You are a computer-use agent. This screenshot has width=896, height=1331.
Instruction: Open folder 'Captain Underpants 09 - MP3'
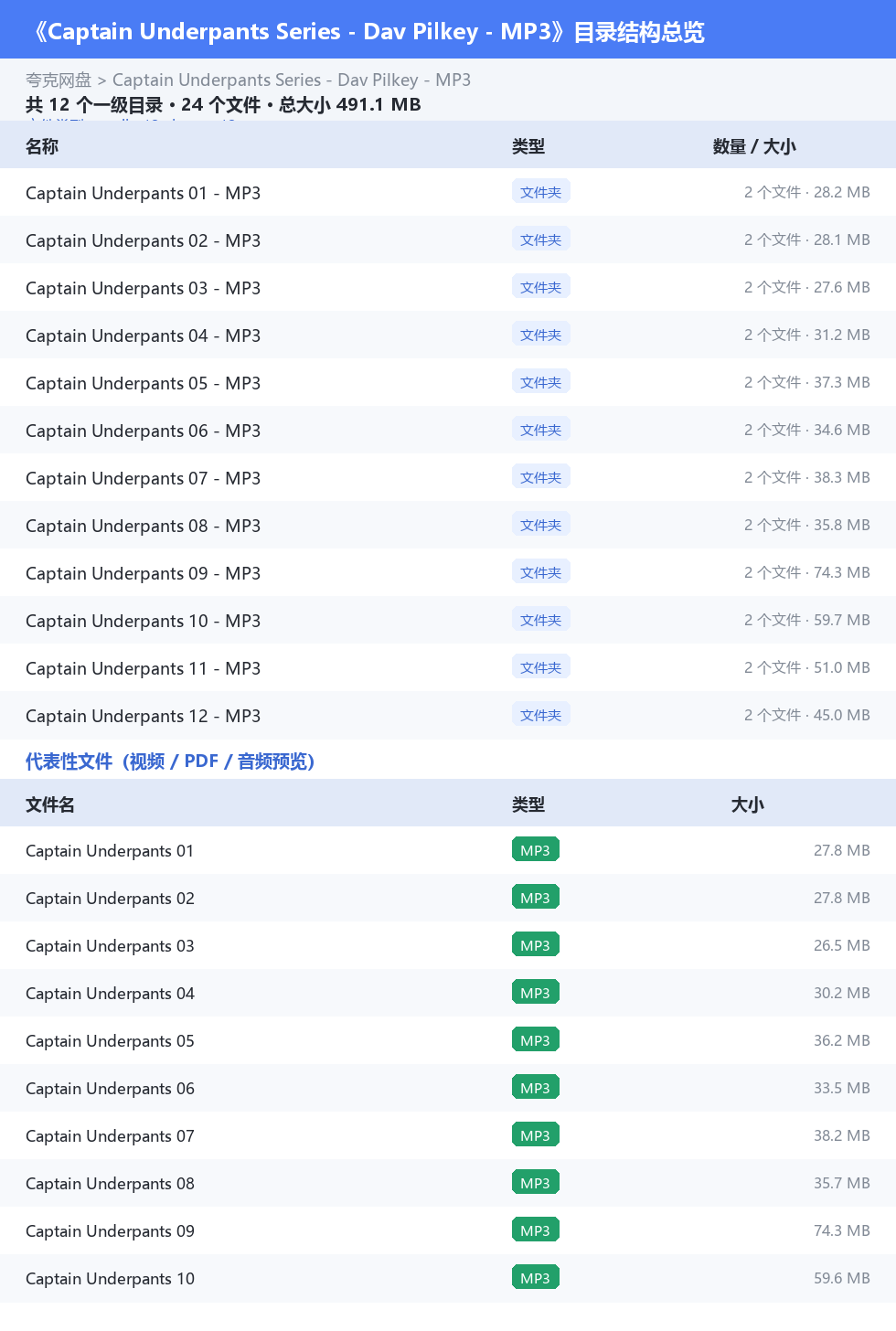click(144, 573)
